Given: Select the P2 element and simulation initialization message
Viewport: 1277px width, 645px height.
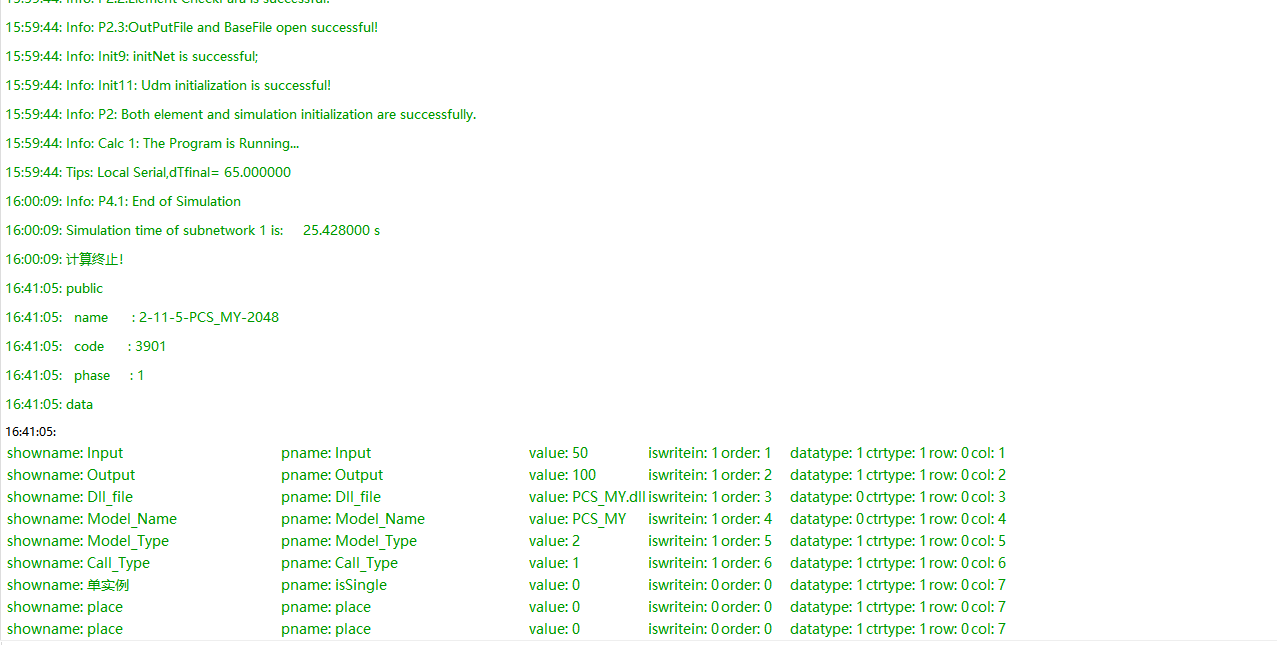Looking at the screenshot, I should pyautogui.click(x=240, y=114).
